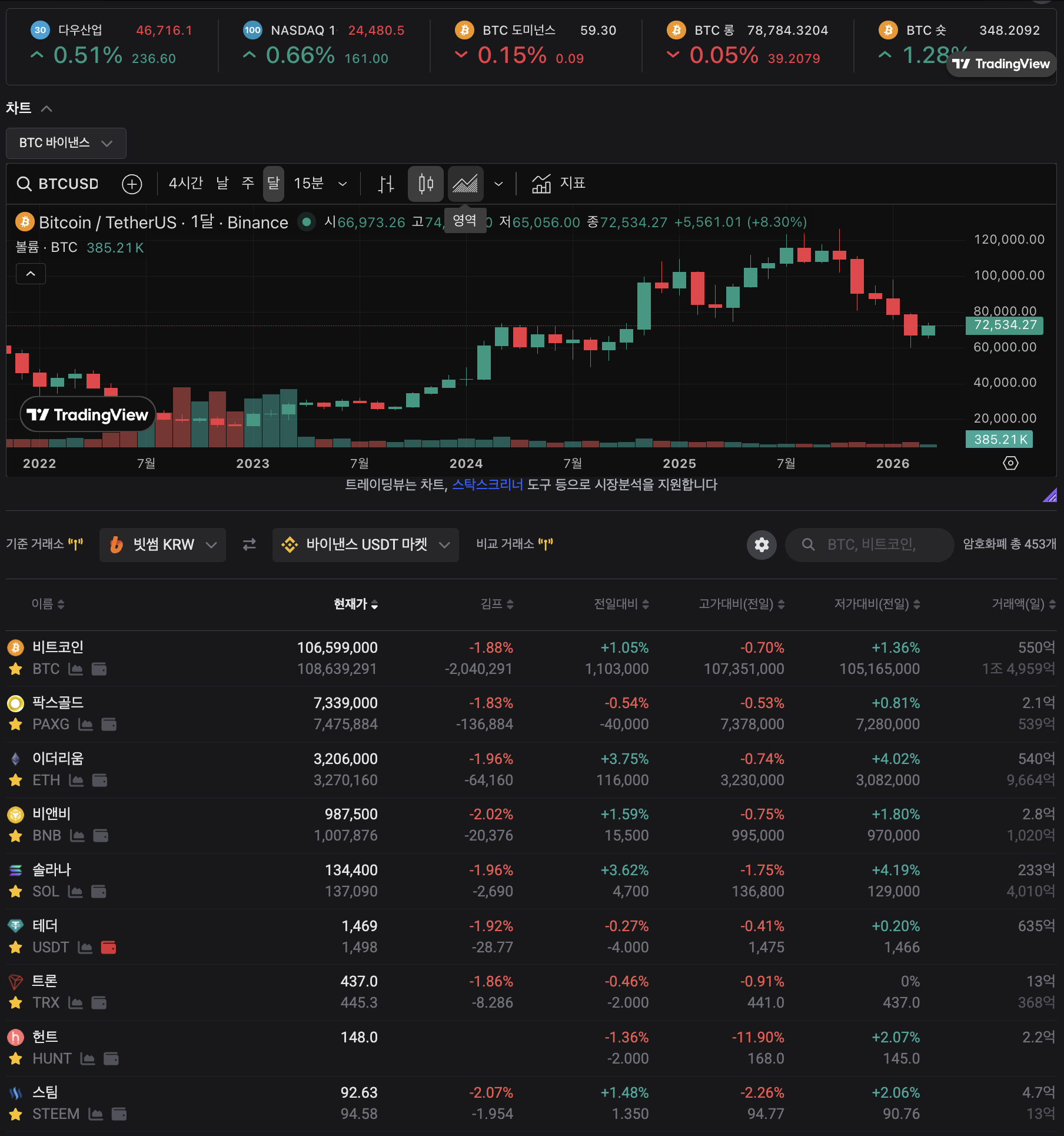The height and width of the screenshot is (1136, 1064).
Task: Open the BTC 도미넌스 ticker item
Action: [536, 45]
